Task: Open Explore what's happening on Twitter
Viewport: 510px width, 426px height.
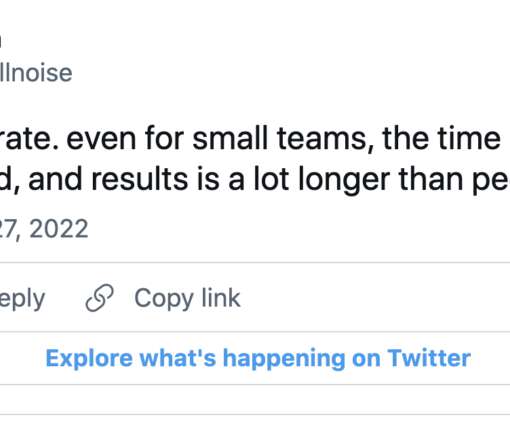Action: (258, 358)
